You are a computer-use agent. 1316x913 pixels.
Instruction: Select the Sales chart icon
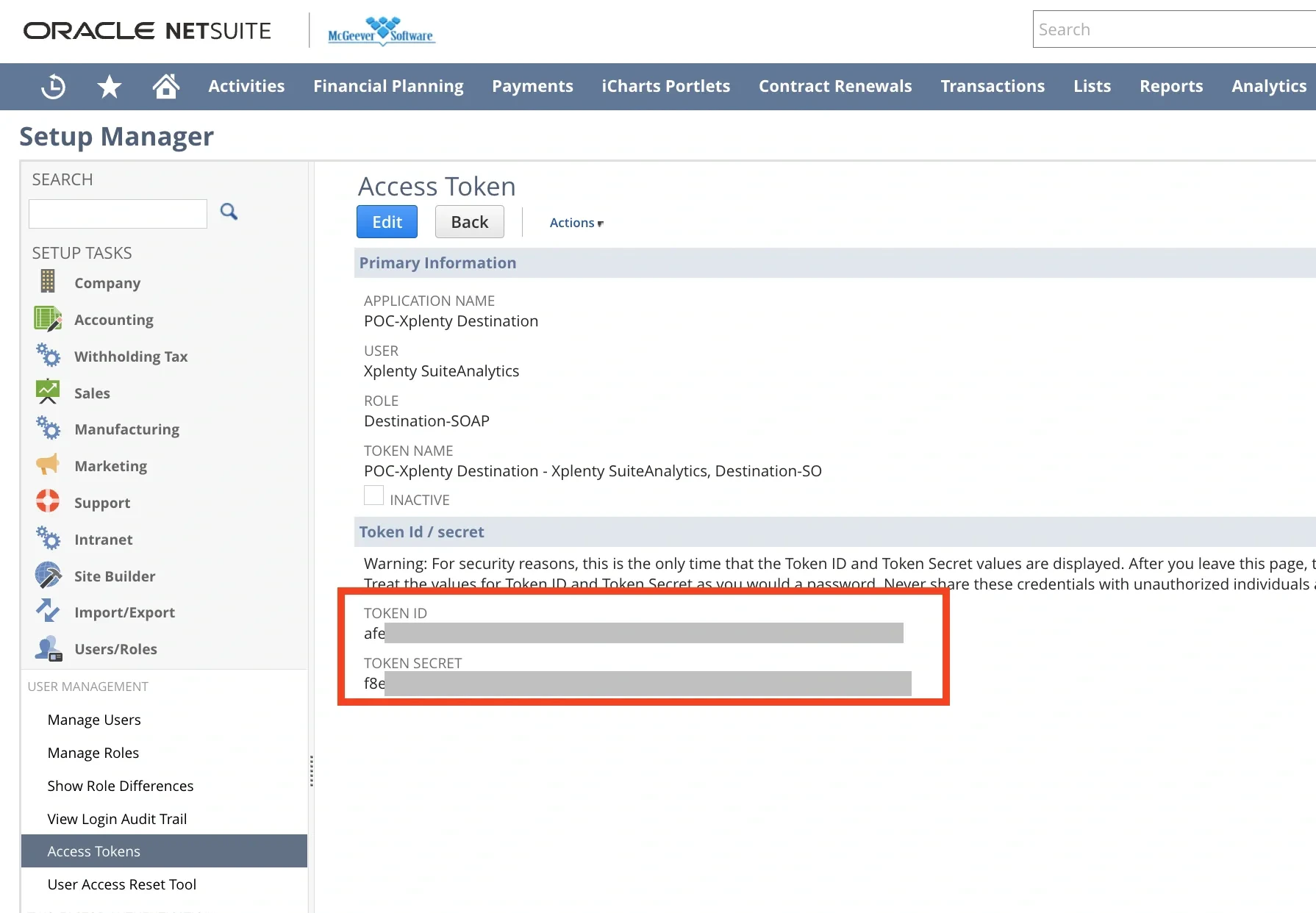coord(47,392)
